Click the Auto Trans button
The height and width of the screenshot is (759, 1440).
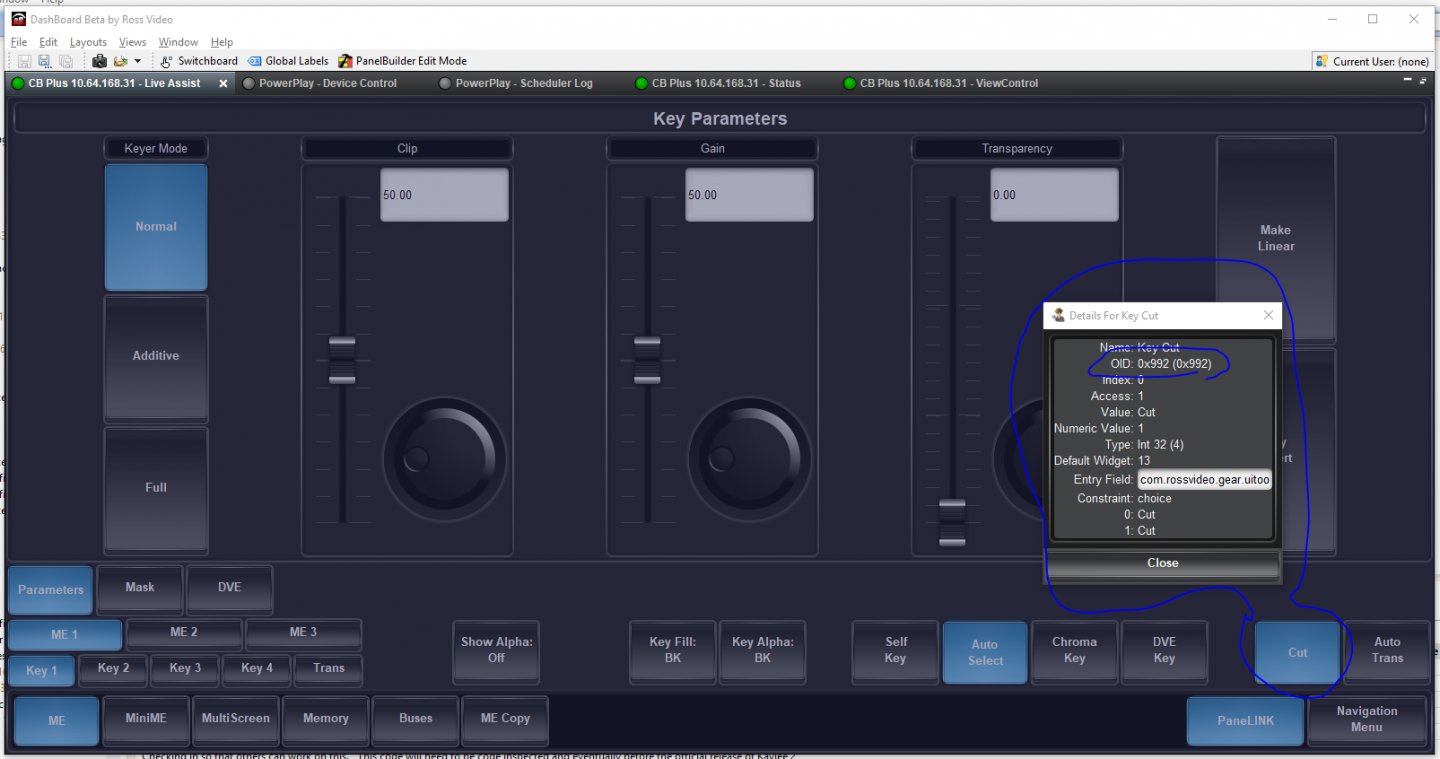[x=1388, y=651]
